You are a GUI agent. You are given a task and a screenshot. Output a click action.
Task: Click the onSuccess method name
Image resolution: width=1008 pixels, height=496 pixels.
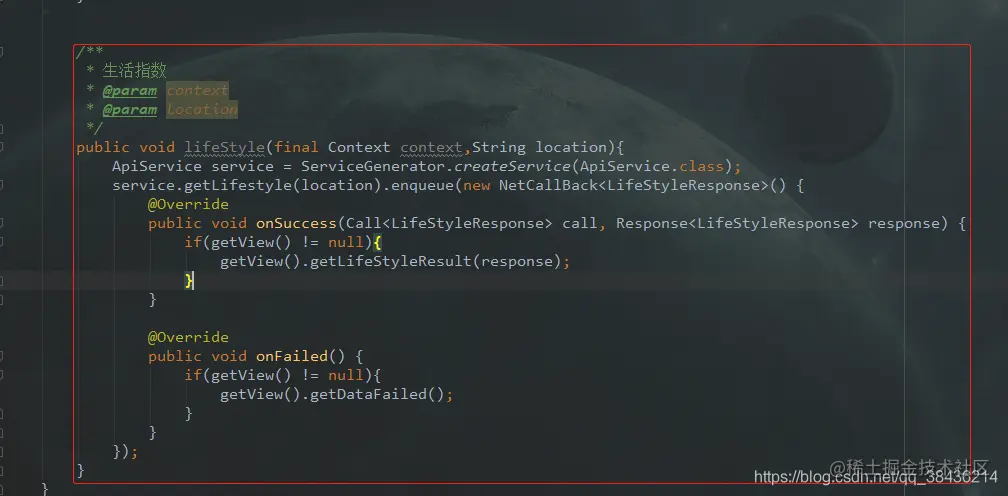click(296, 224)
